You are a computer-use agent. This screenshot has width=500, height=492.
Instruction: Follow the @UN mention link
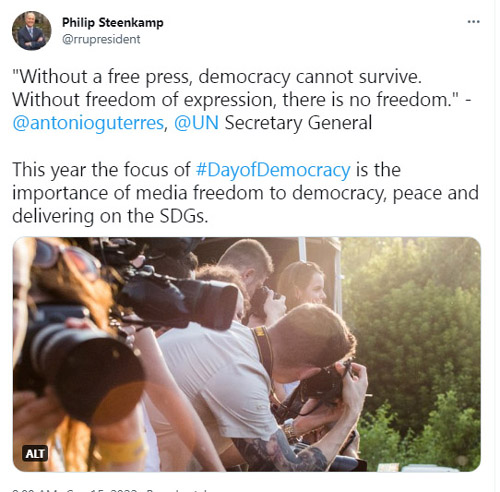coord(196,123)
